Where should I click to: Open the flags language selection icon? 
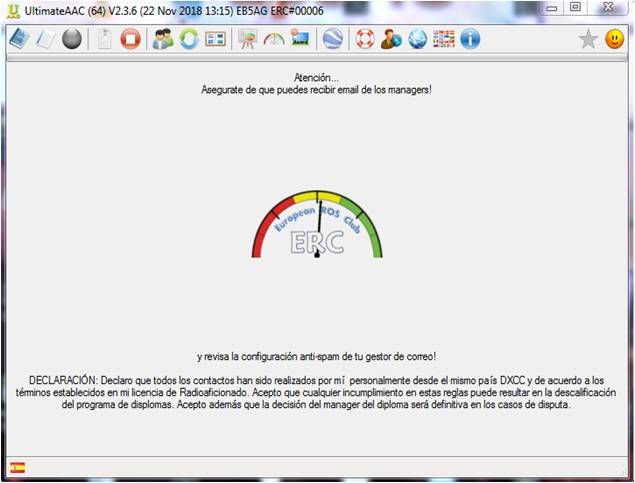(444, 39)
